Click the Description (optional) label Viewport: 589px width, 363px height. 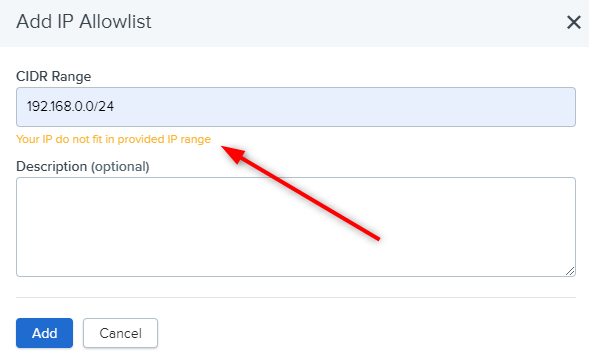[x=83, y=166]
